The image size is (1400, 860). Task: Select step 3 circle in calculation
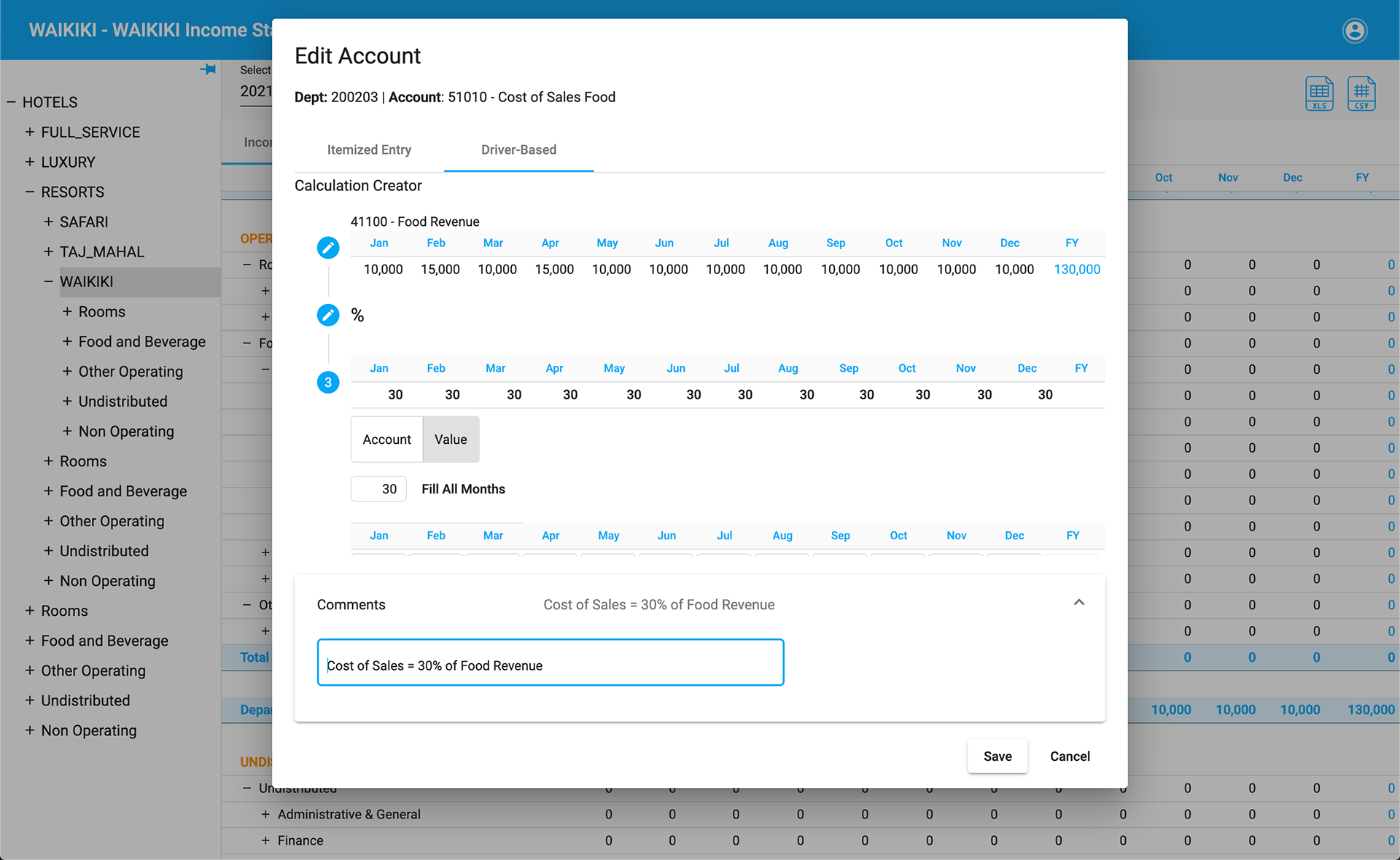click(328, 382)
